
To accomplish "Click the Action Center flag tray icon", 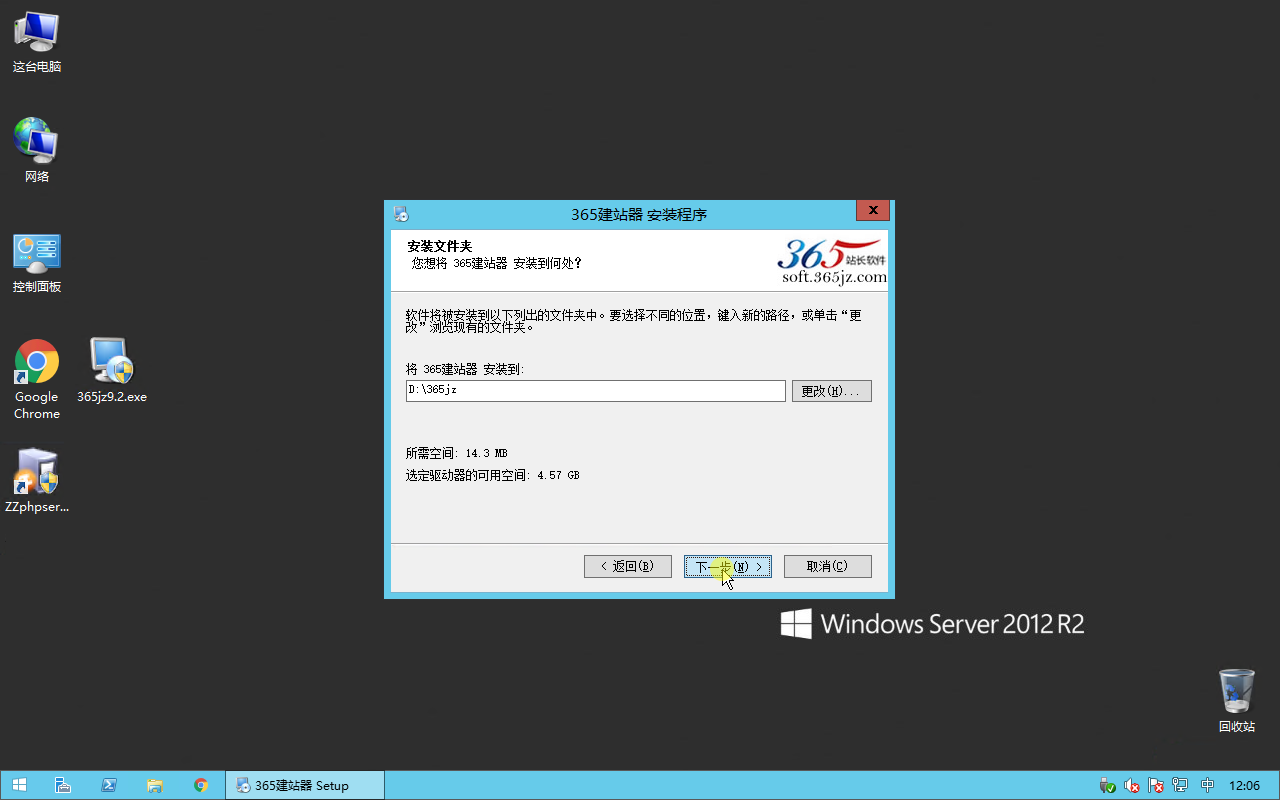I will tap(1156, 785).
